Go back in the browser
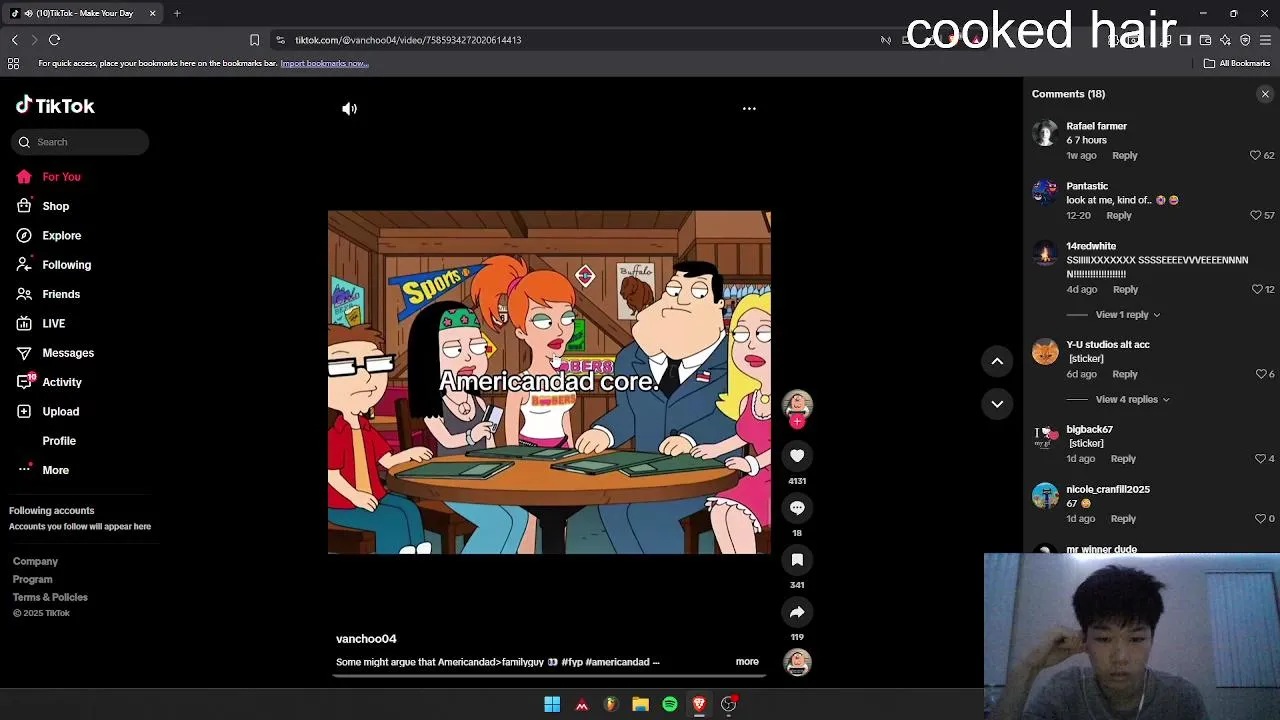This screenshot has width=1280, height=720. coord(14,40)
